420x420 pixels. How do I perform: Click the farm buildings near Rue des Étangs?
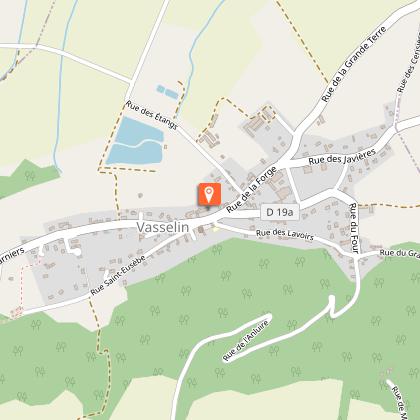pyautogui.click(x=209, y=139)
